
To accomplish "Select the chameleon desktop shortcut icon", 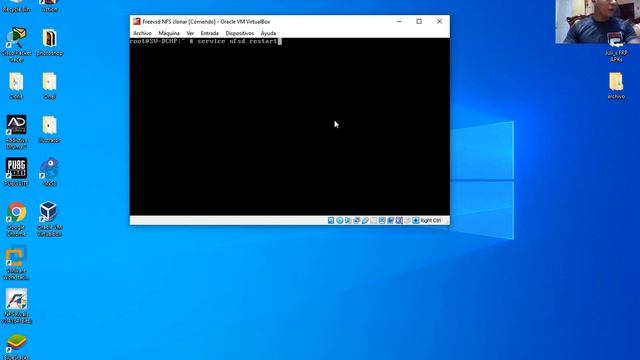I will 49,172.
